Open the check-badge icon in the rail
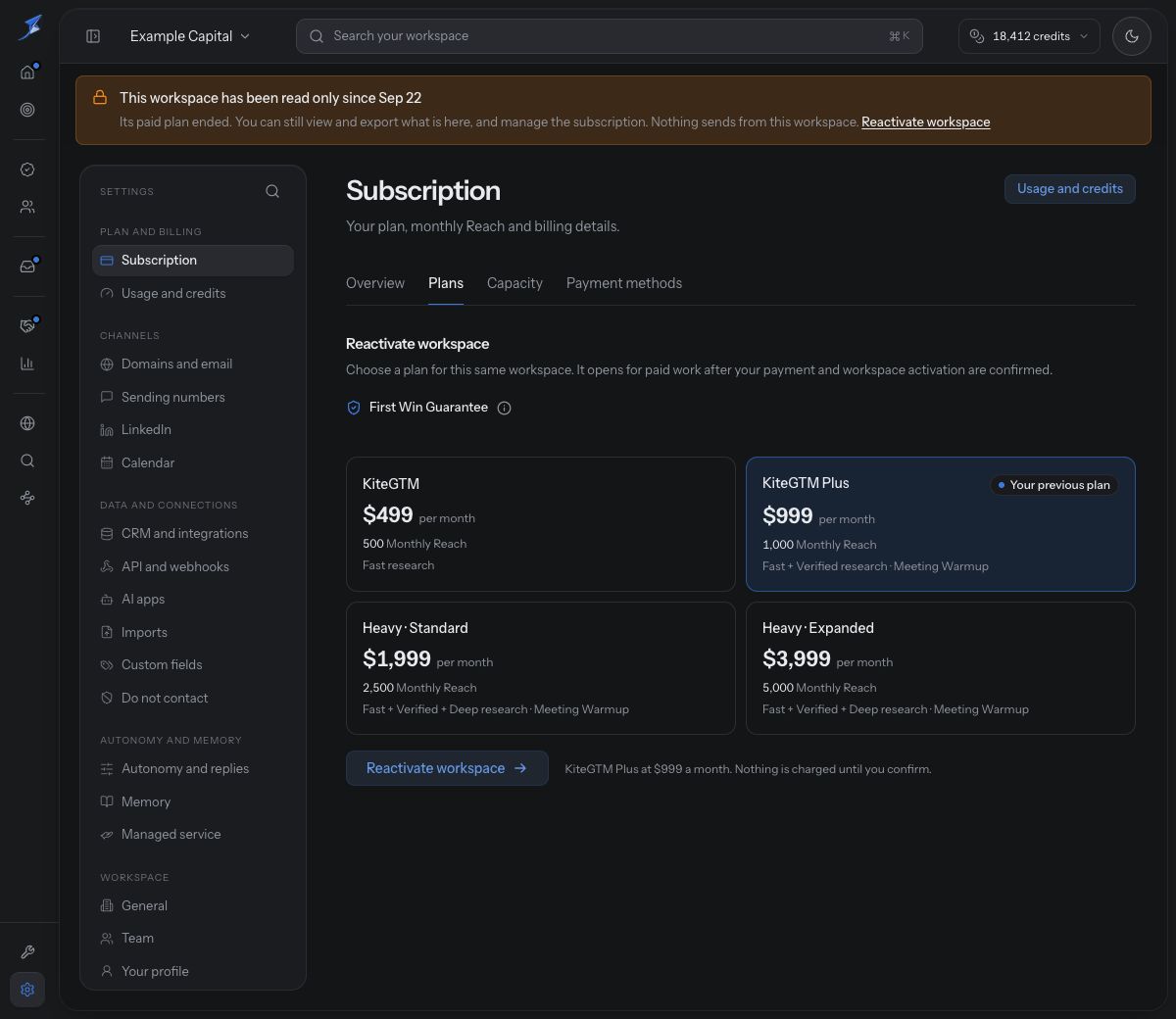This screenshot has width=1176, height=1019. point(27,170)
